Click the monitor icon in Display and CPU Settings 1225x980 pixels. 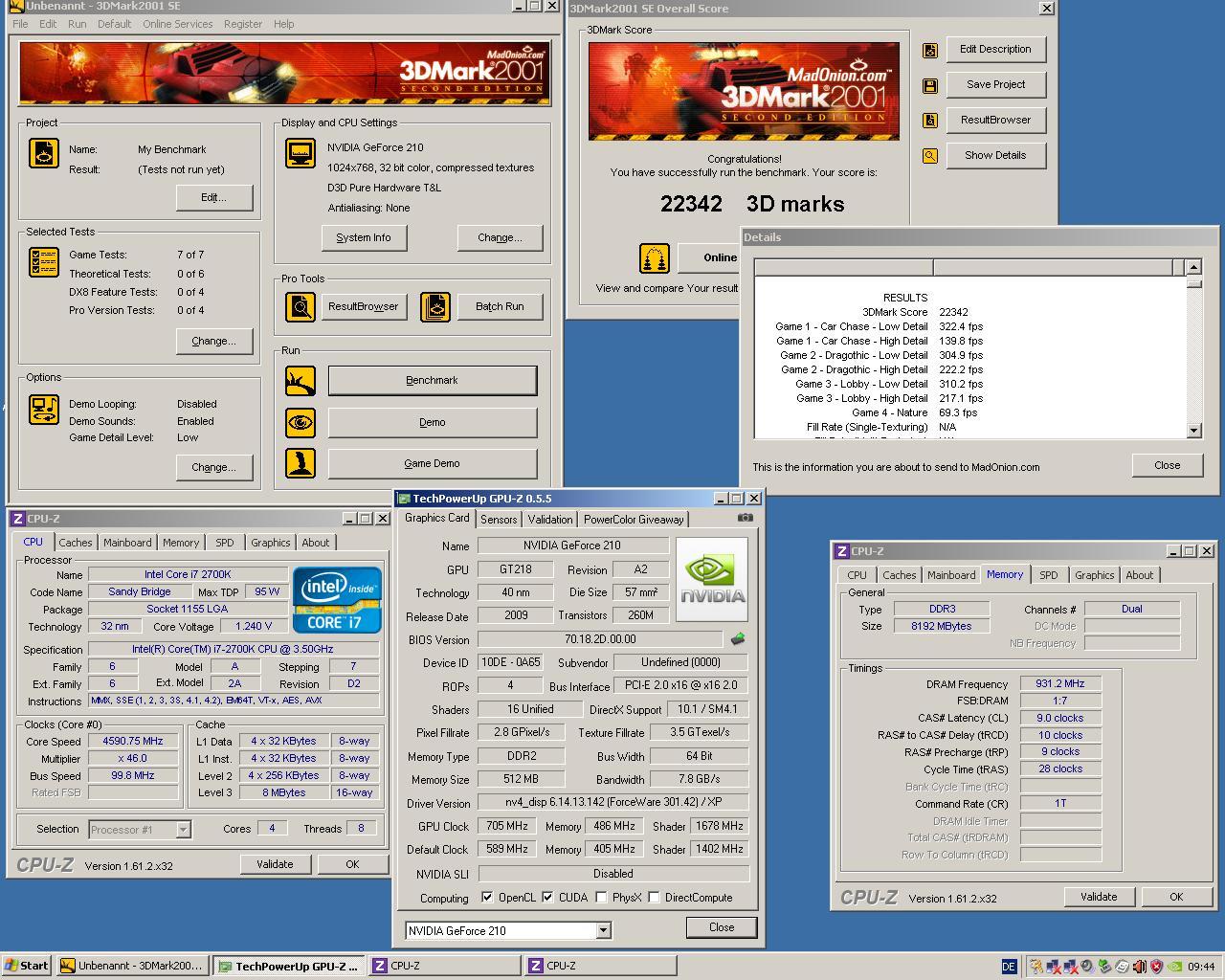pos(301,153)
